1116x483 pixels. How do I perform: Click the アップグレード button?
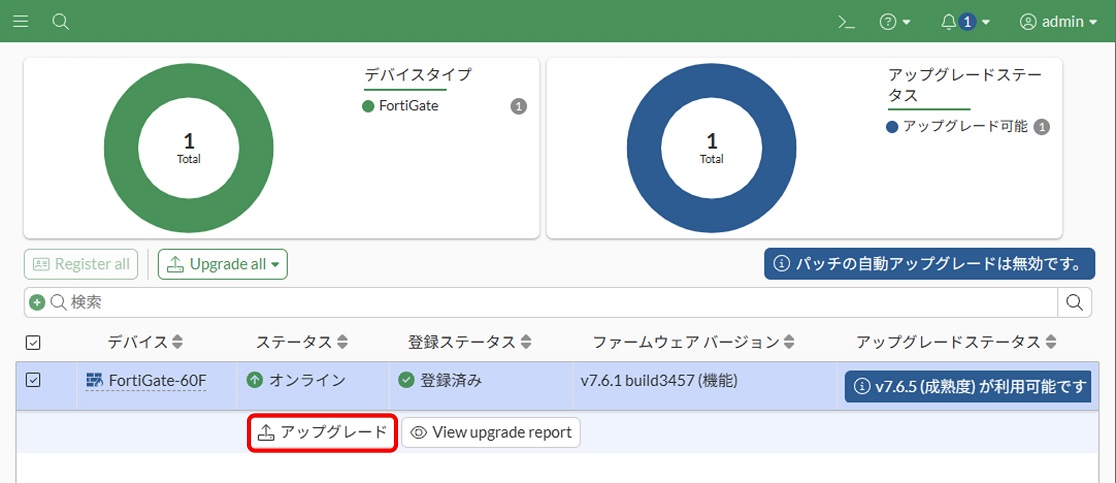click(x=322, y=433)
